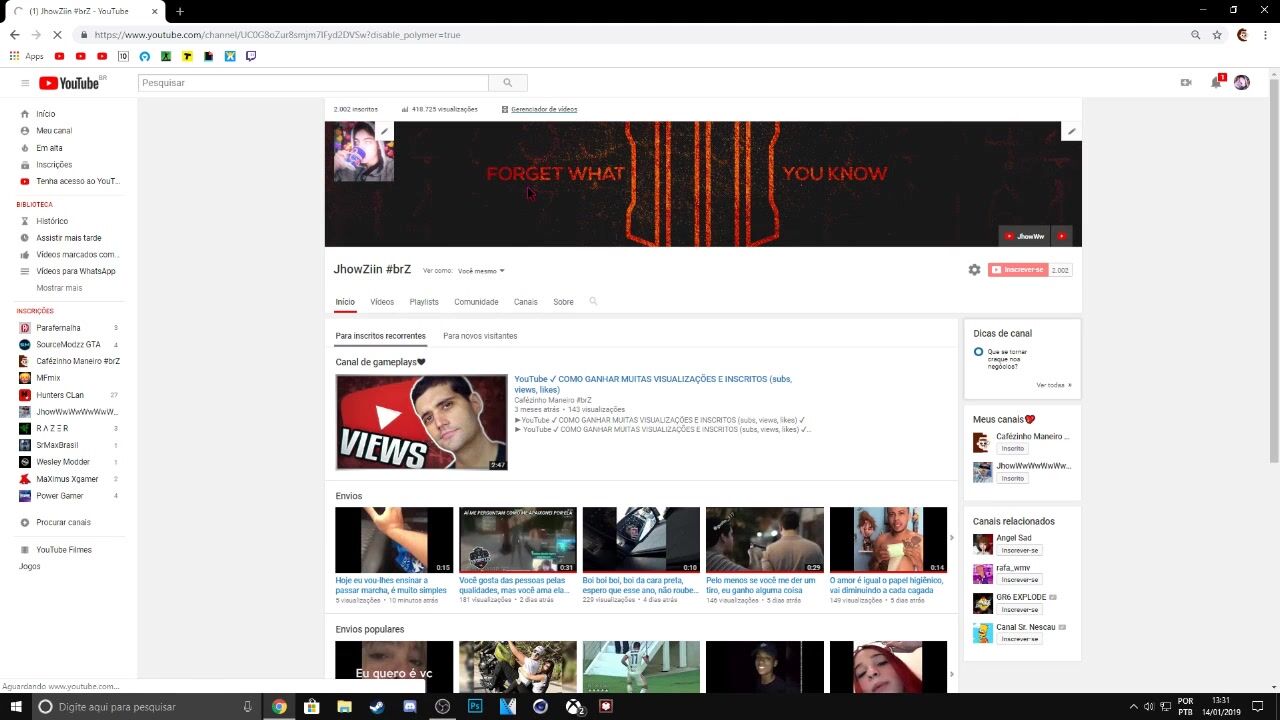Click the notifications bell icon
Viewport: 1280px width, 720px height.
click(1216, 83)
